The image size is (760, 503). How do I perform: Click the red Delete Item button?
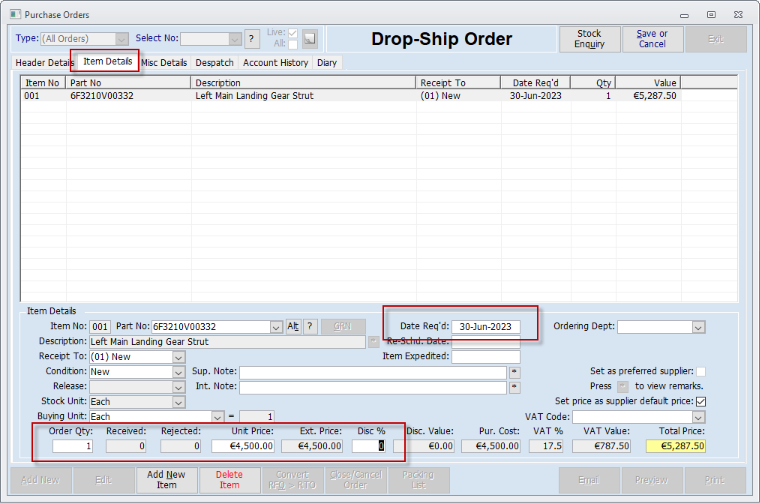(229, 480)
